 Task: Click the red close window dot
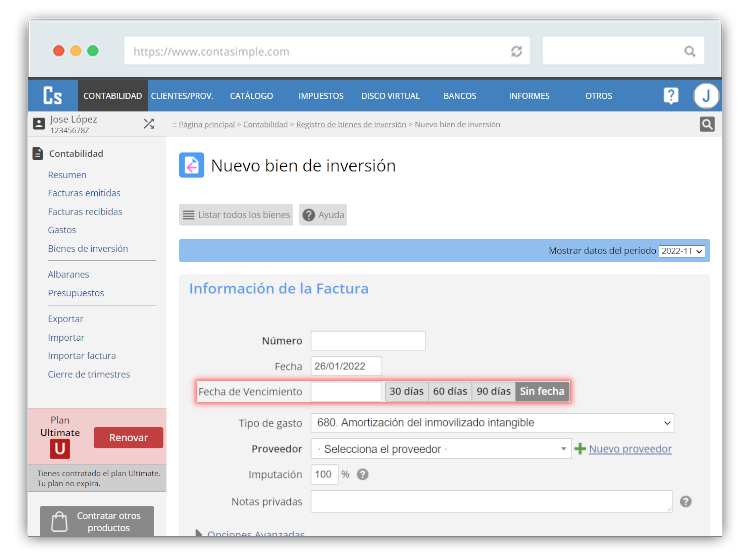pos(59,51)
